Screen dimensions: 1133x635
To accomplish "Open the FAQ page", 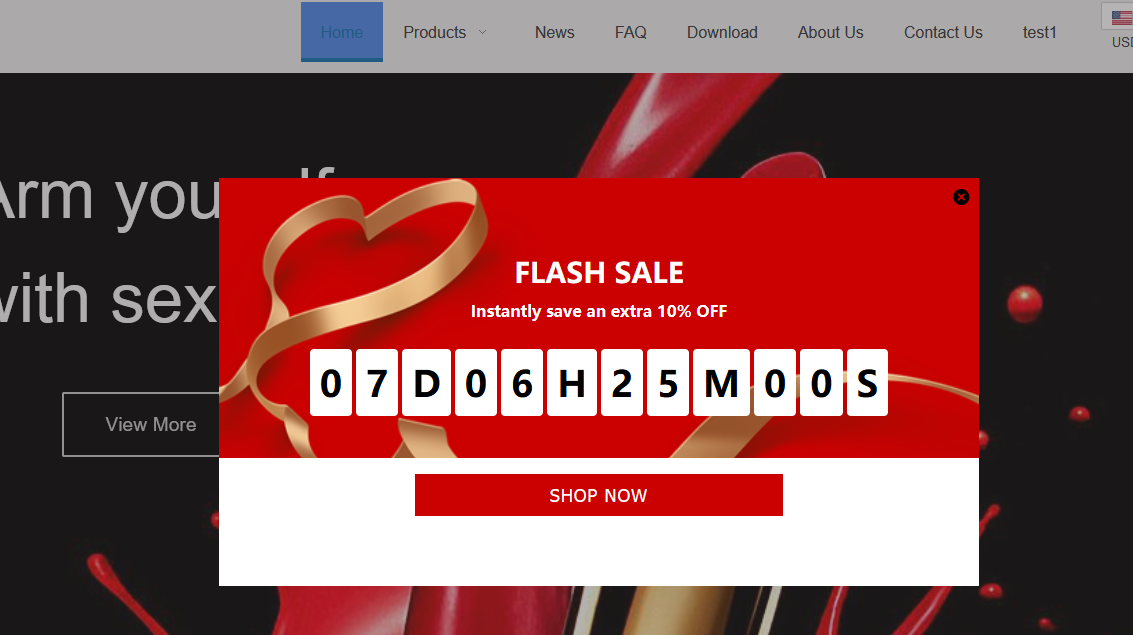I will pos(630,33).
